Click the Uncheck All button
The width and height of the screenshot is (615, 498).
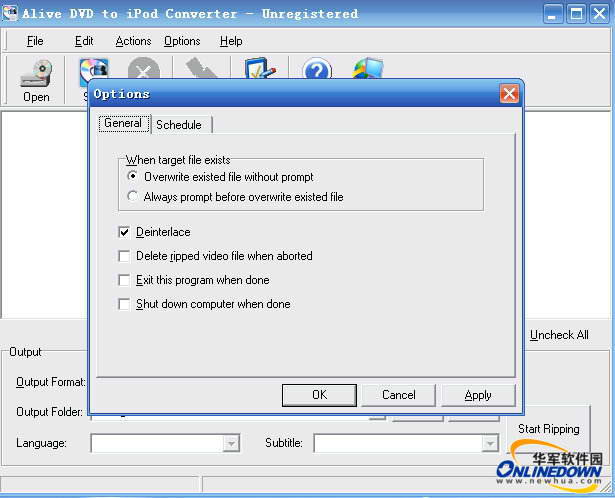(x=559, y=335)
